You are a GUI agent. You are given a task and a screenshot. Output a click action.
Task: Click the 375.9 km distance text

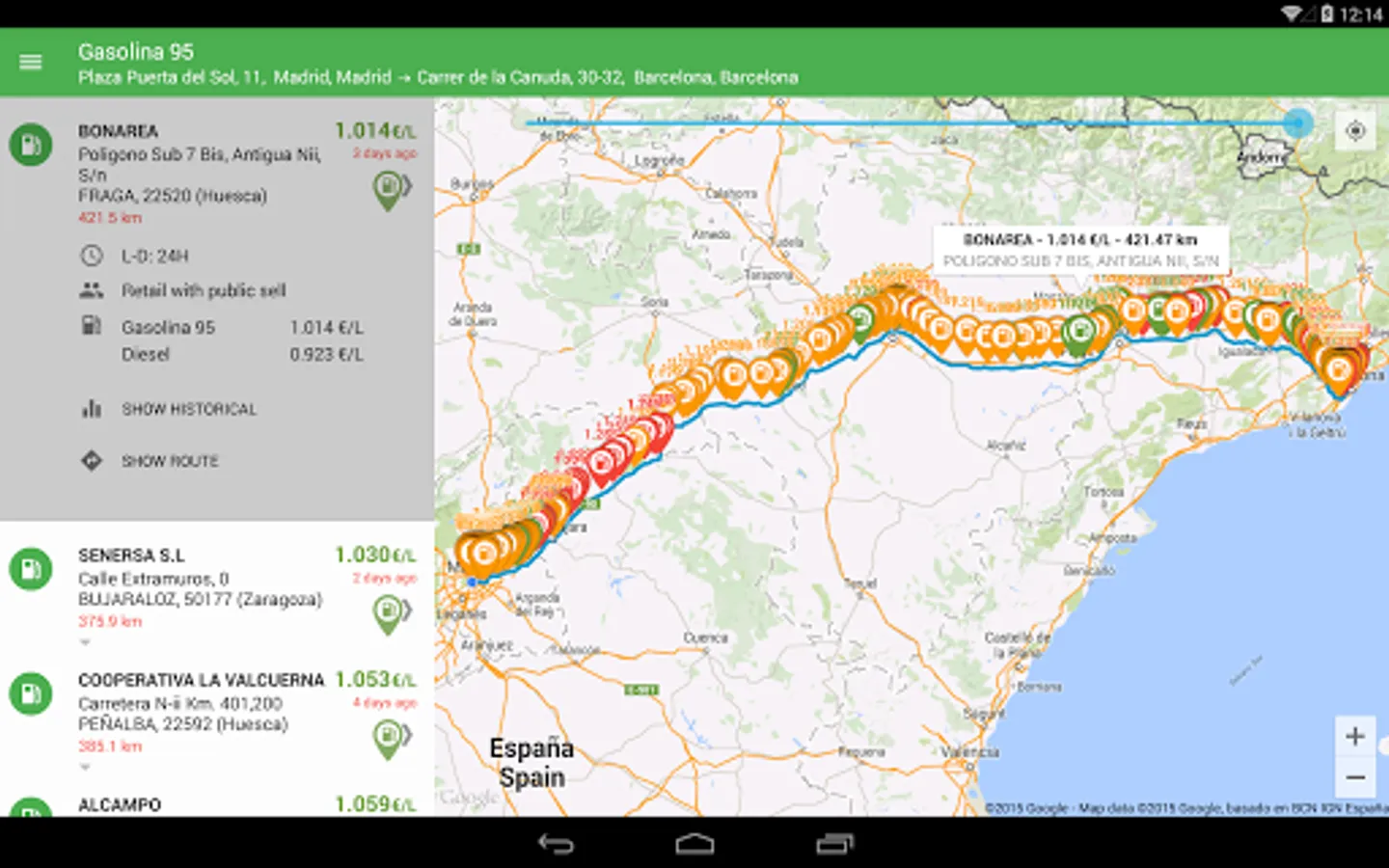(110, 622)
